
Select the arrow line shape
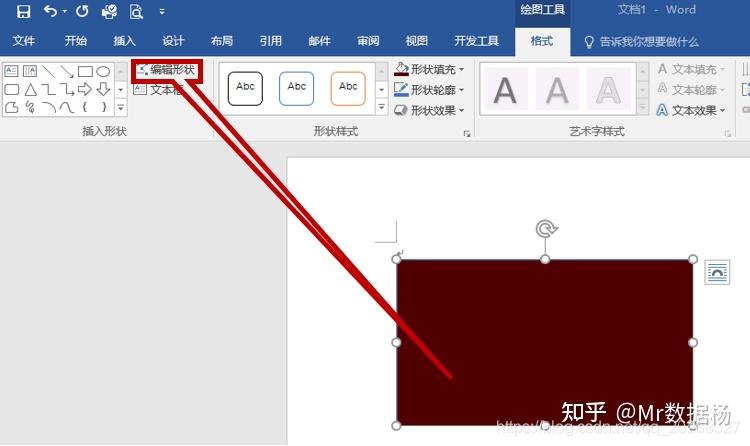tap(66, 71)
